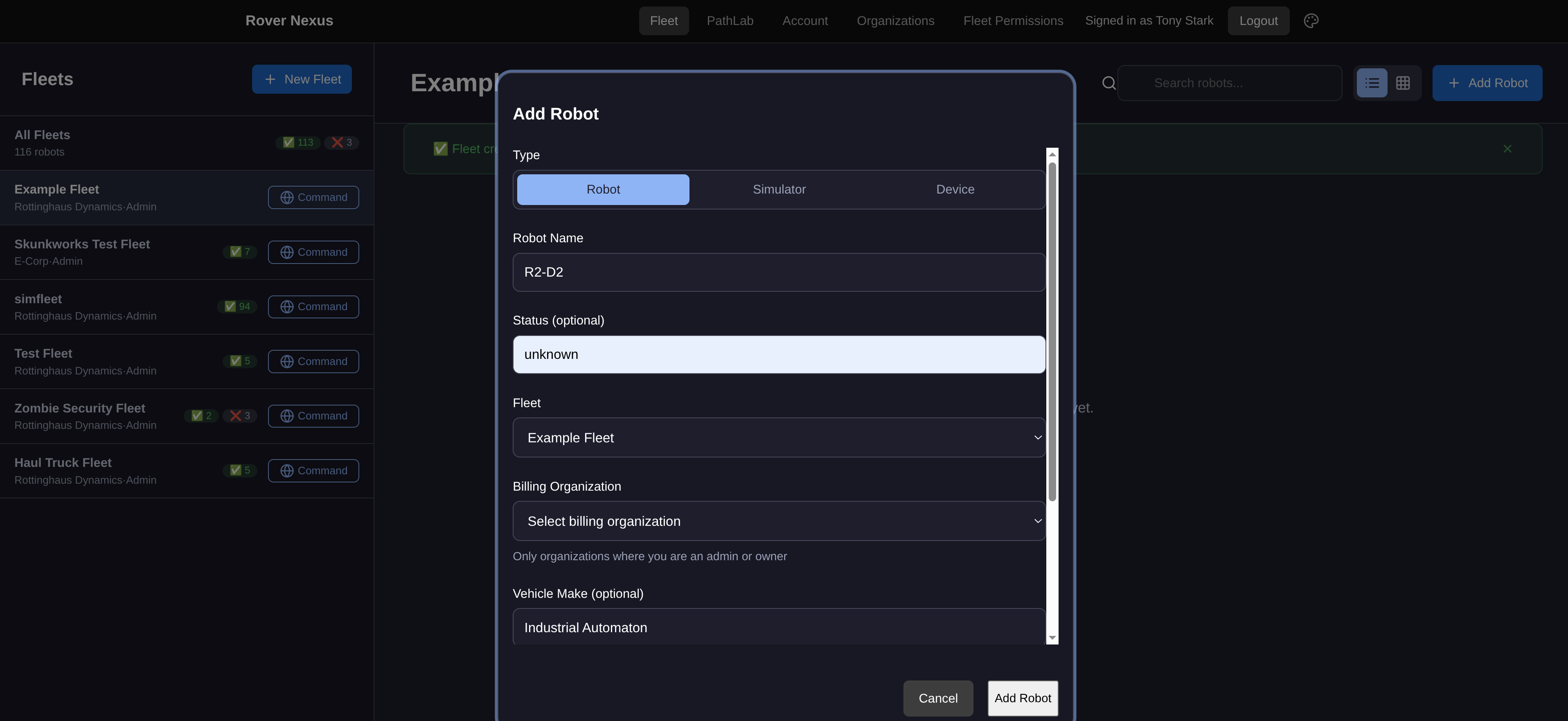Dismiss the fleet created notification
The image size is (1568, 721).
[1507, 149]
